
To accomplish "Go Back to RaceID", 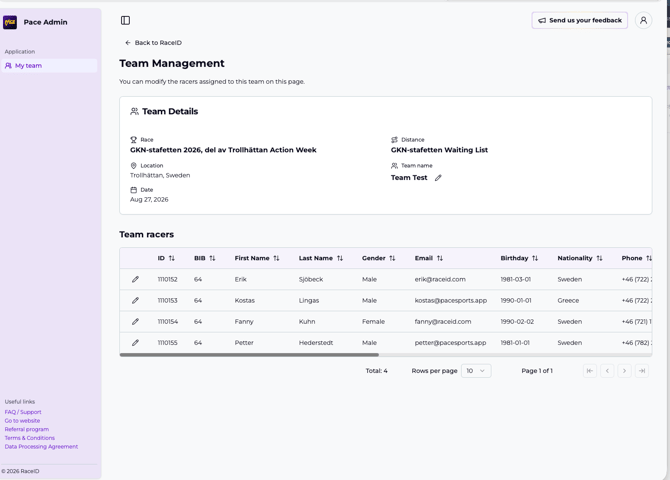I will 153,43.
